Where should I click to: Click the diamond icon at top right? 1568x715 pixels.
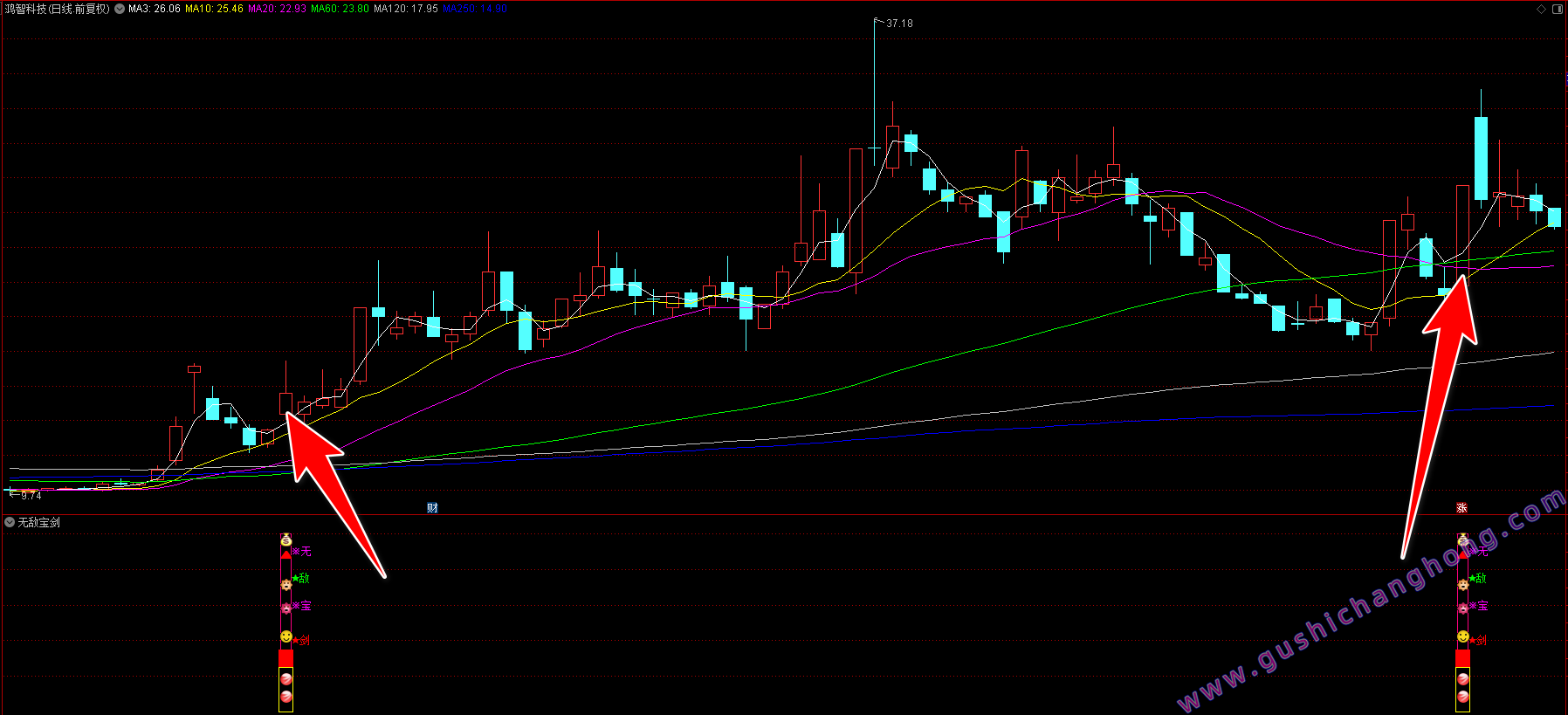[1542, 9]
